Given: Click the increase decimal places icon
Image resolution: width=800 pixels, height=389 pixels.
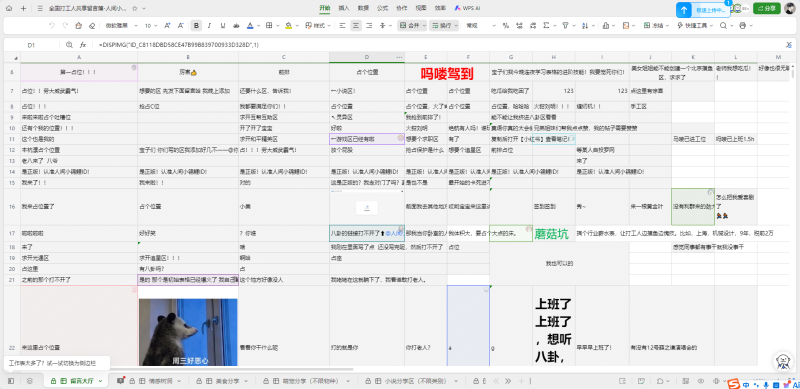Looking at the screenshot, I should click(519, 26).
